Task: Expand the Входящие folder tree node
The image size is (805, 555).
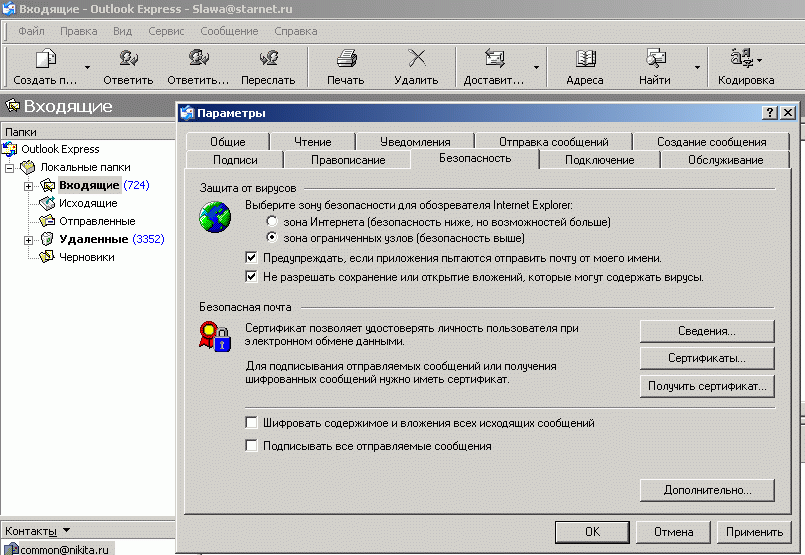Action: (x=29, y=186)
